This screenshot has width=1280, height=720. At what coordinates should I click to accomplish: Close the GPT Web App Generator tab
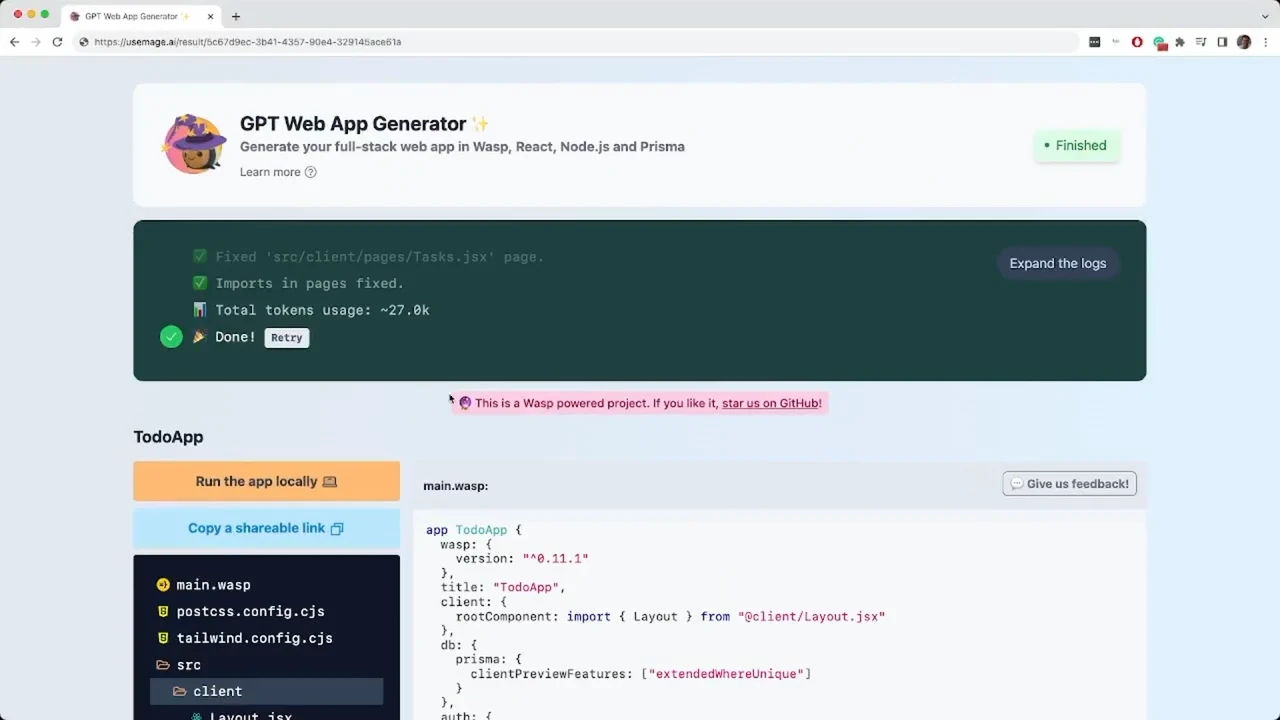(210, 16)
